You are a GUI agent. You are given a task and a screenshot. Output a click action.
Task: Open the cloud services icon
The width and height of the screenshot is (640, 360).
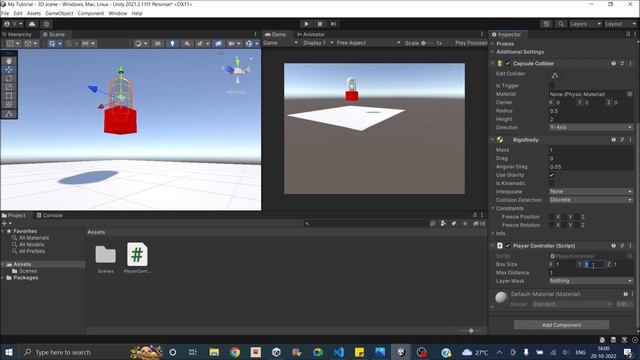coord(32,24)
